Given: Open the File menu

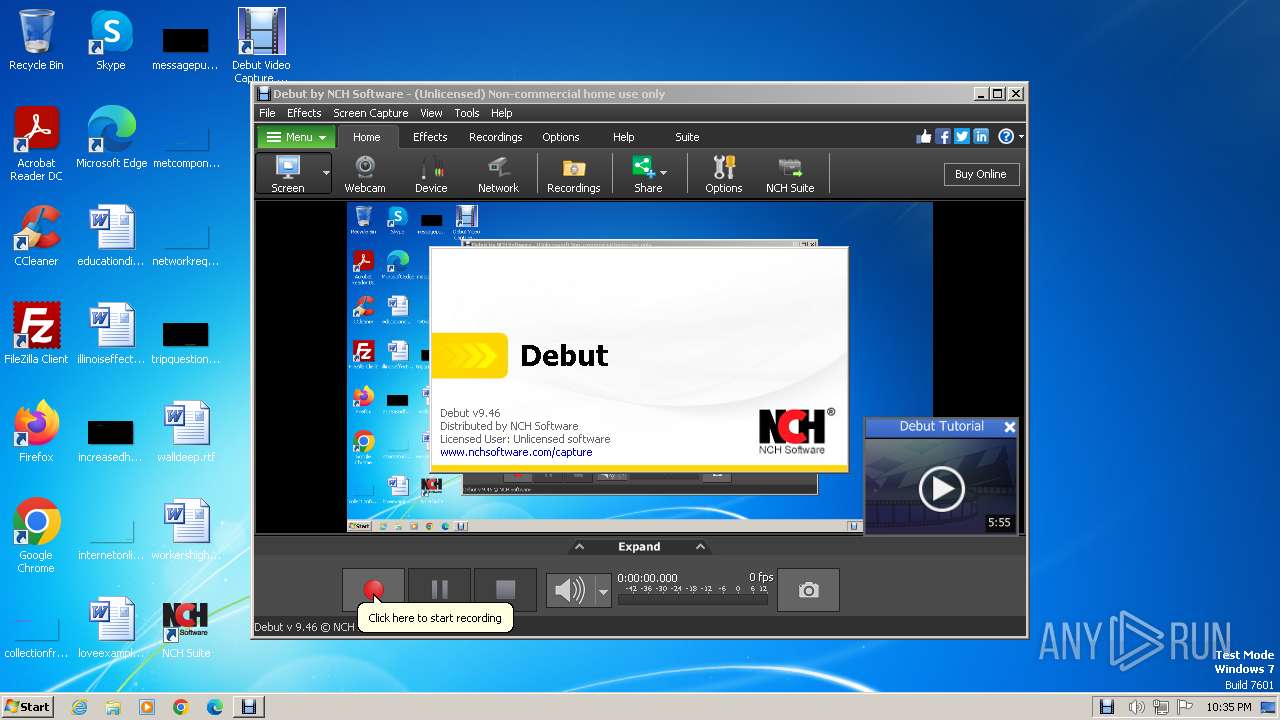Looking at the screenshot, I should [267, 113].
